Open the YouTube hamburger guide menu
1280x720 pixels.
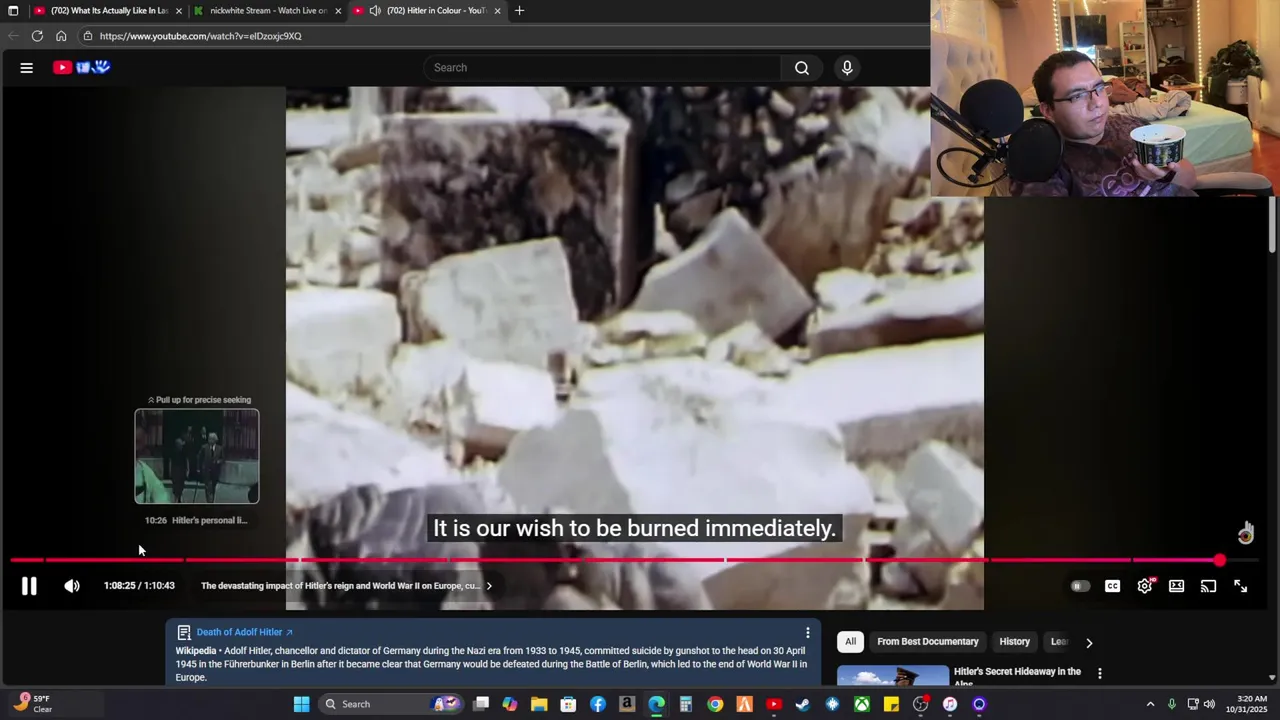(27, 68)
